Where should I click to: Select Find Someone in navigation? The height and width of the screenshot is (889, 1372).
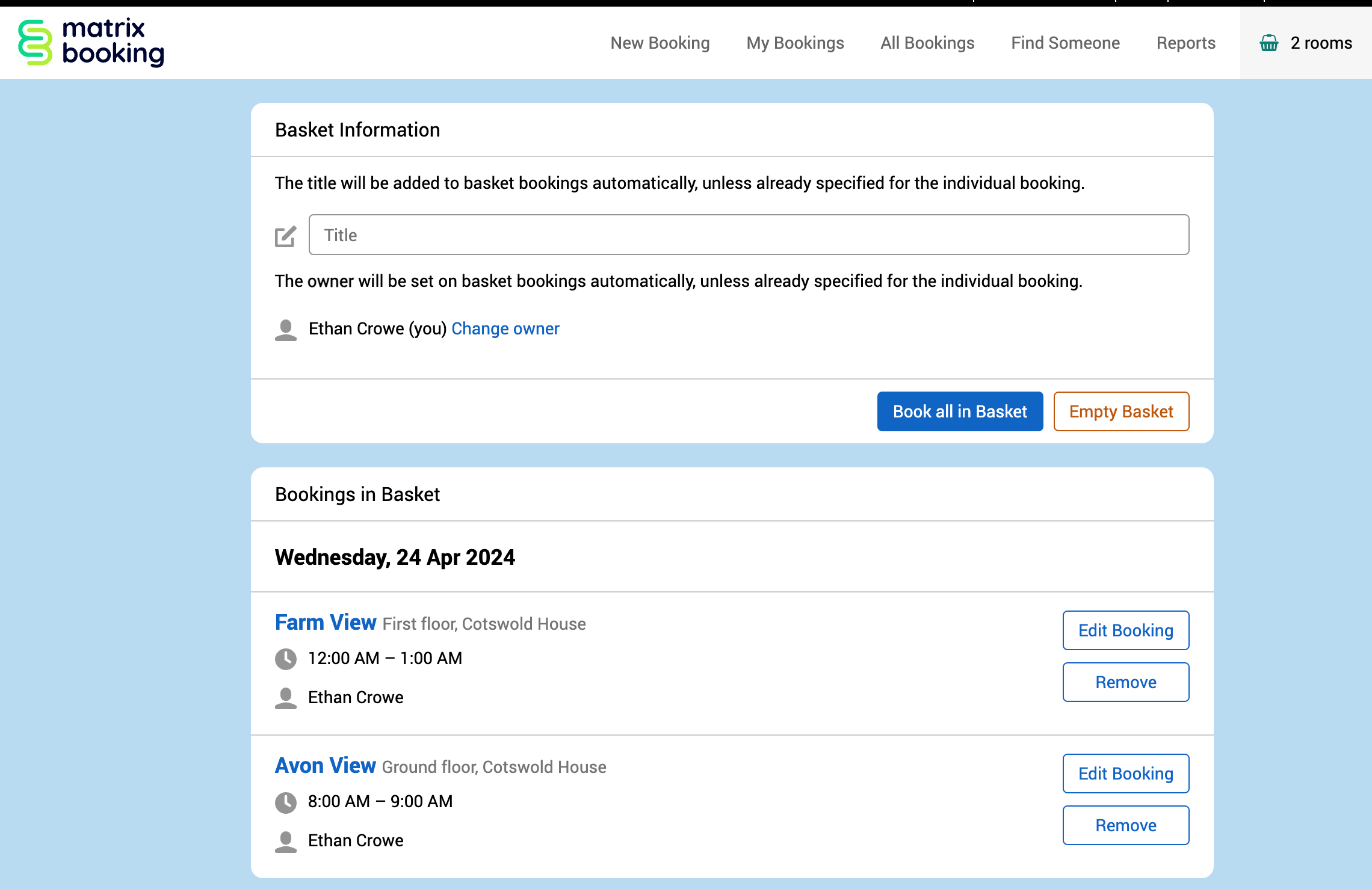click(x=1065, y=43)
